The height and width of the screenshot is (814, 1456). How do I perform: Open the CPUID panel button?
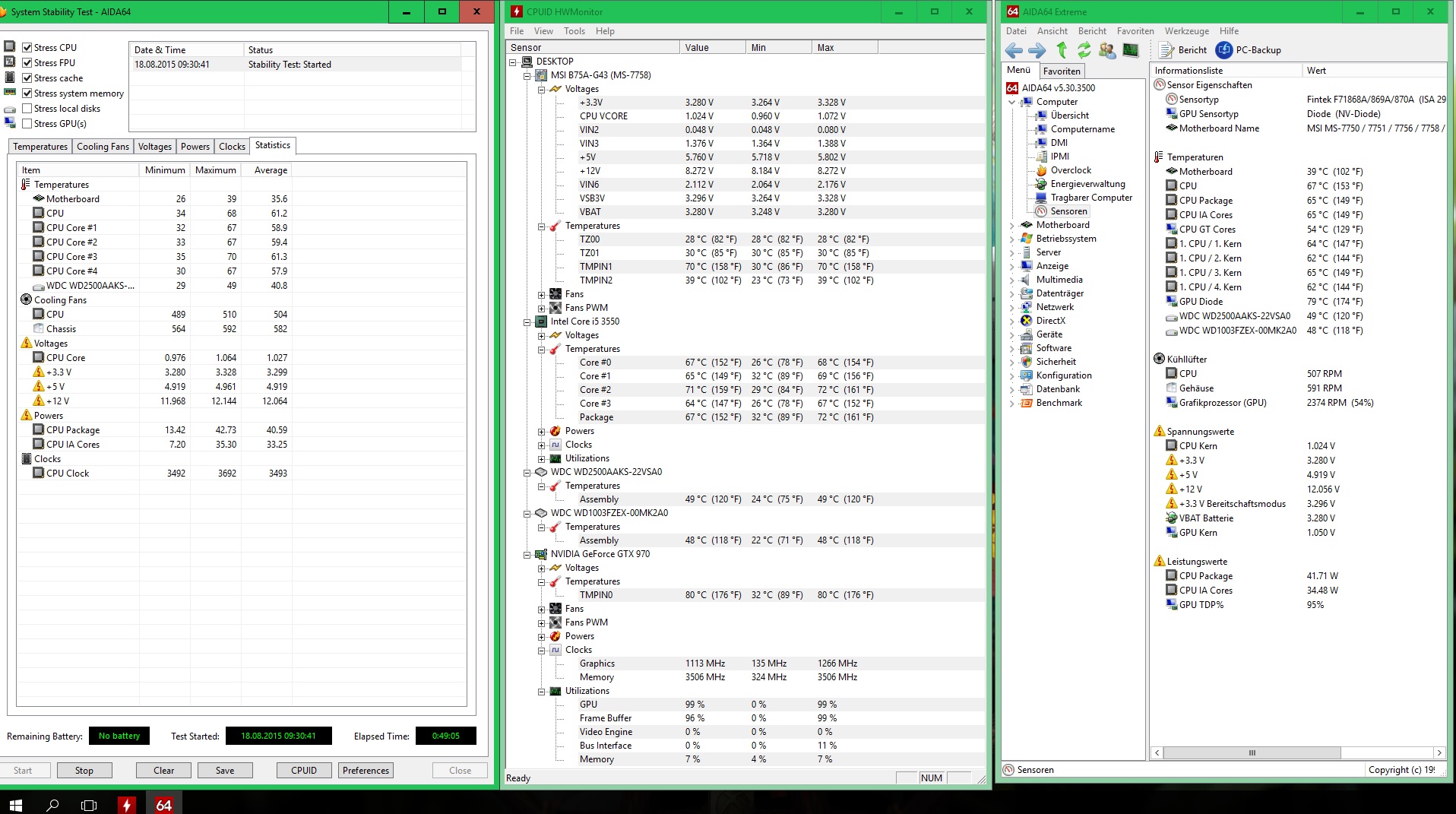coord(304,771)
